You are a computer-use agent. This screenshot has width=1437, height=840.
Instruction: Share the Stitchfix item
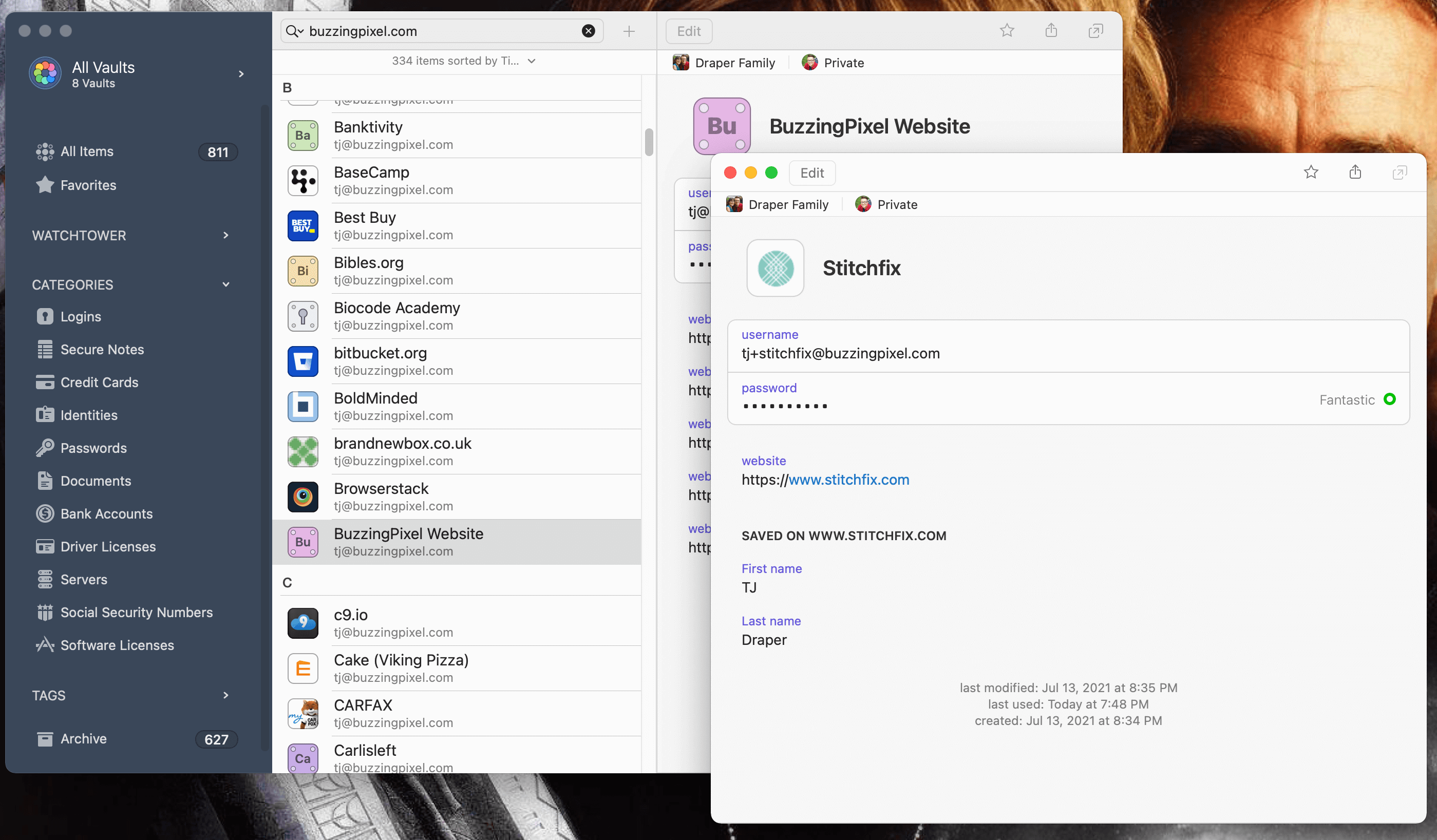[x=1355, y=172]
